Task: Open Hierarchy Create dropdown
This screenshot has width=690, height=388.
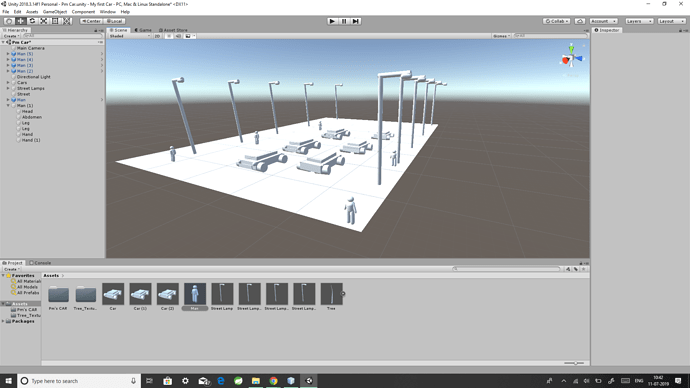Action: point(11,36)
